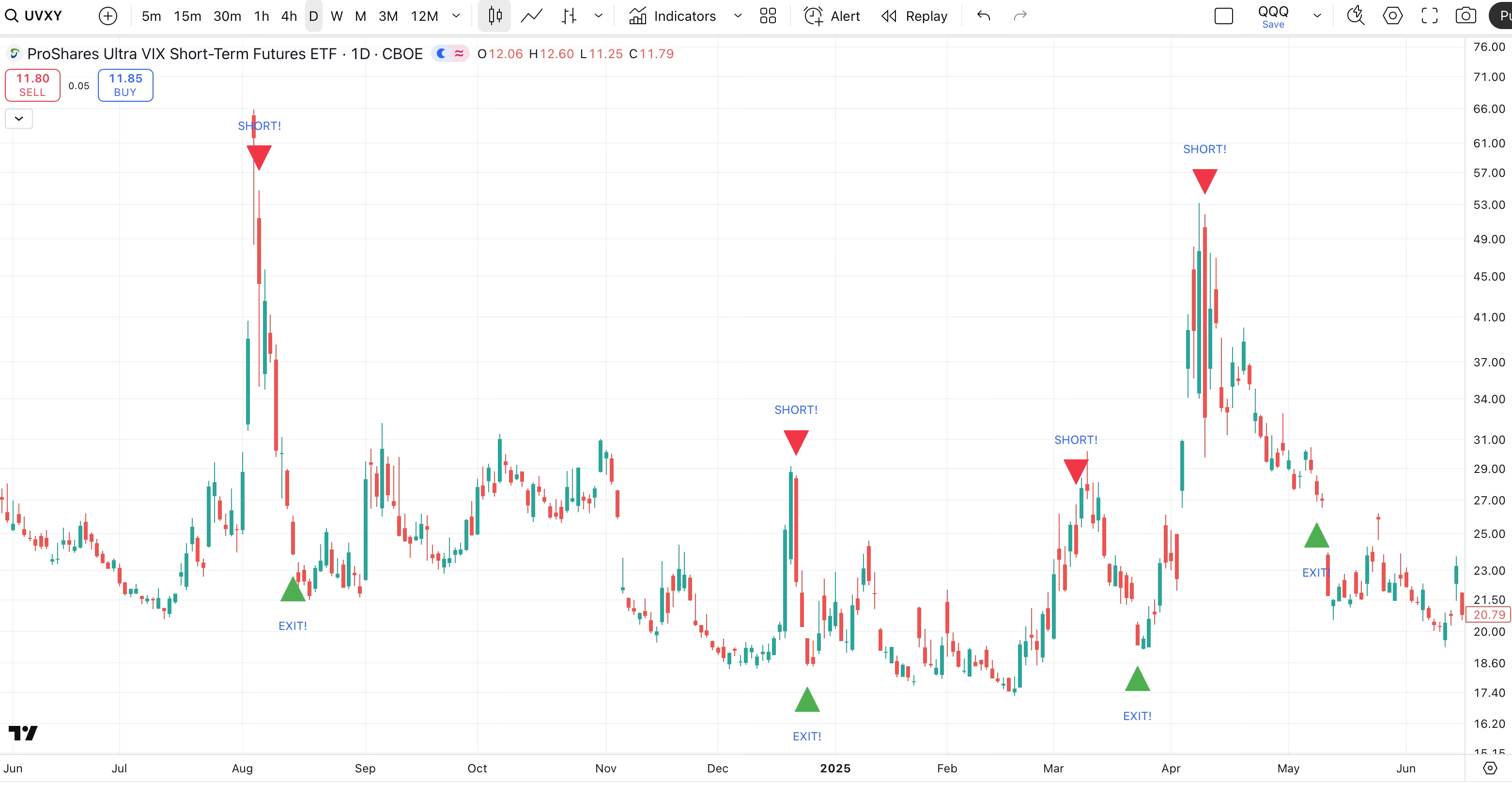
Task: Open the QQQ layout dropdown arrow
Action: [x=1317, y=16]
